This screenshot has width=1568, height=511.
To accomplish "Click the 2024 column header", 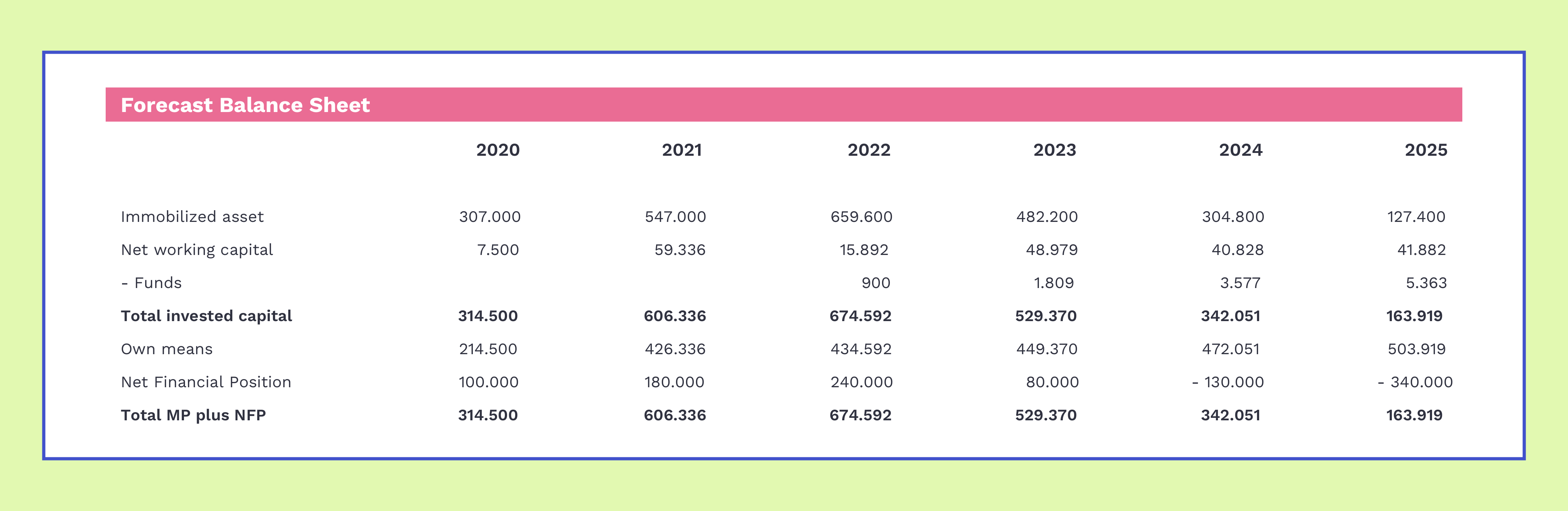I will click(x=1241, y=150).
